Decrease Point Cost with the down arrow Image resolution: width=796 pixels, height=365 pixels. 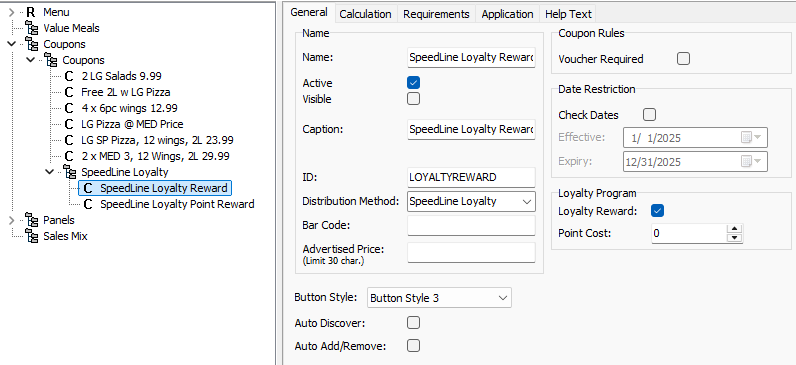coord(735,238)
